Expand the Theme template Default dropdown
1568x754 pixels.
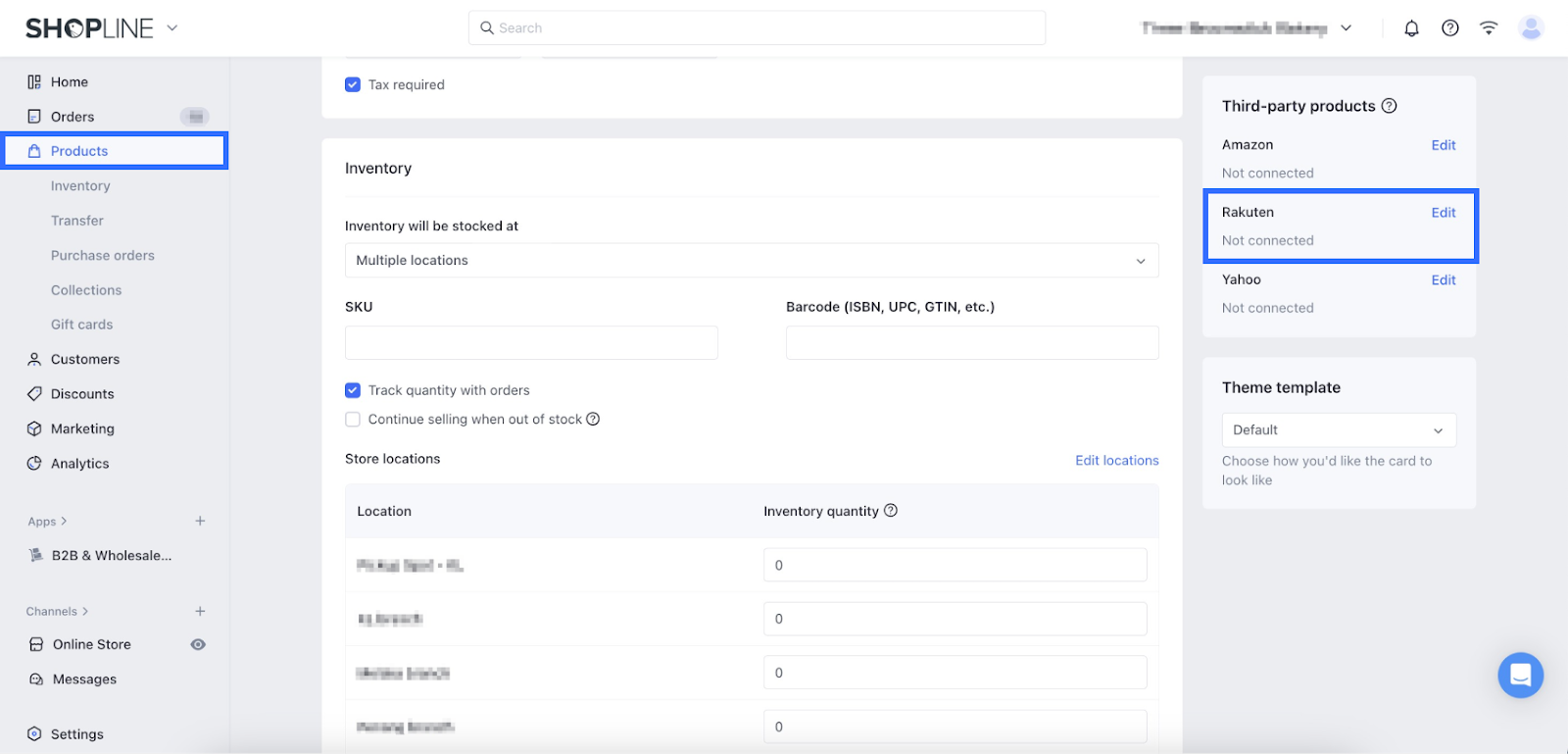pos(1339,430)
